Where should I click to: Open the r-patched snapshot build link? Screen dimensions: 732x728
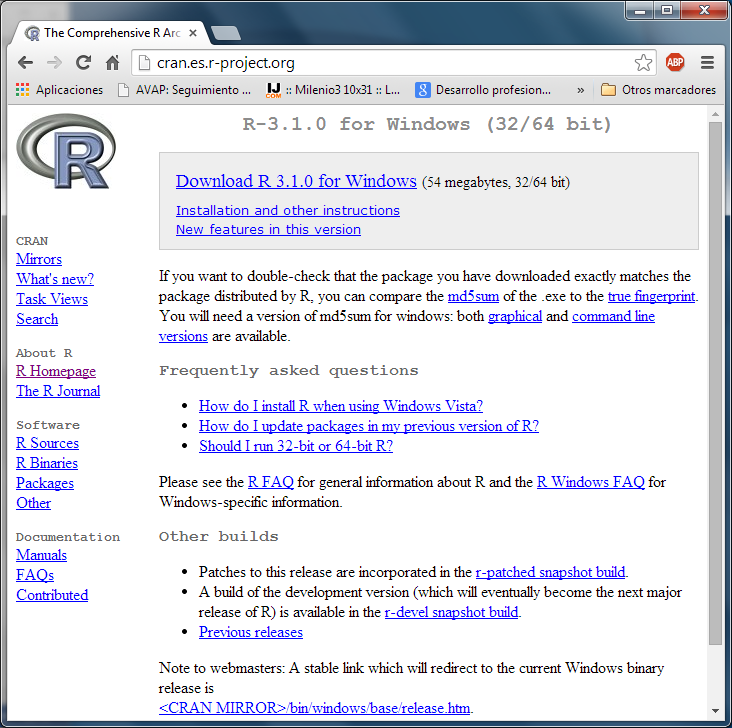[x=550, y=573]
